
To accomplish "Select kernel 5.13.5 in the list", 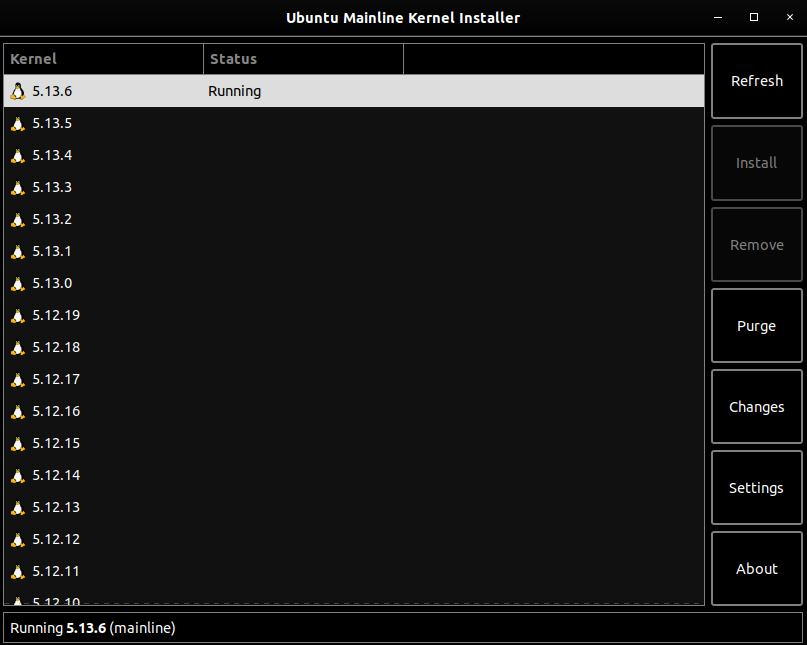I will 354,124.
